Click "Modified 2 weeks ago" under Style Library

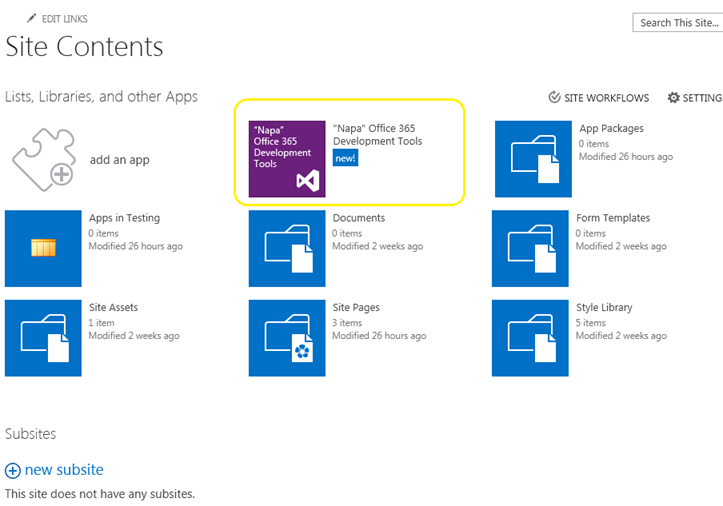[x=621, y=336]
